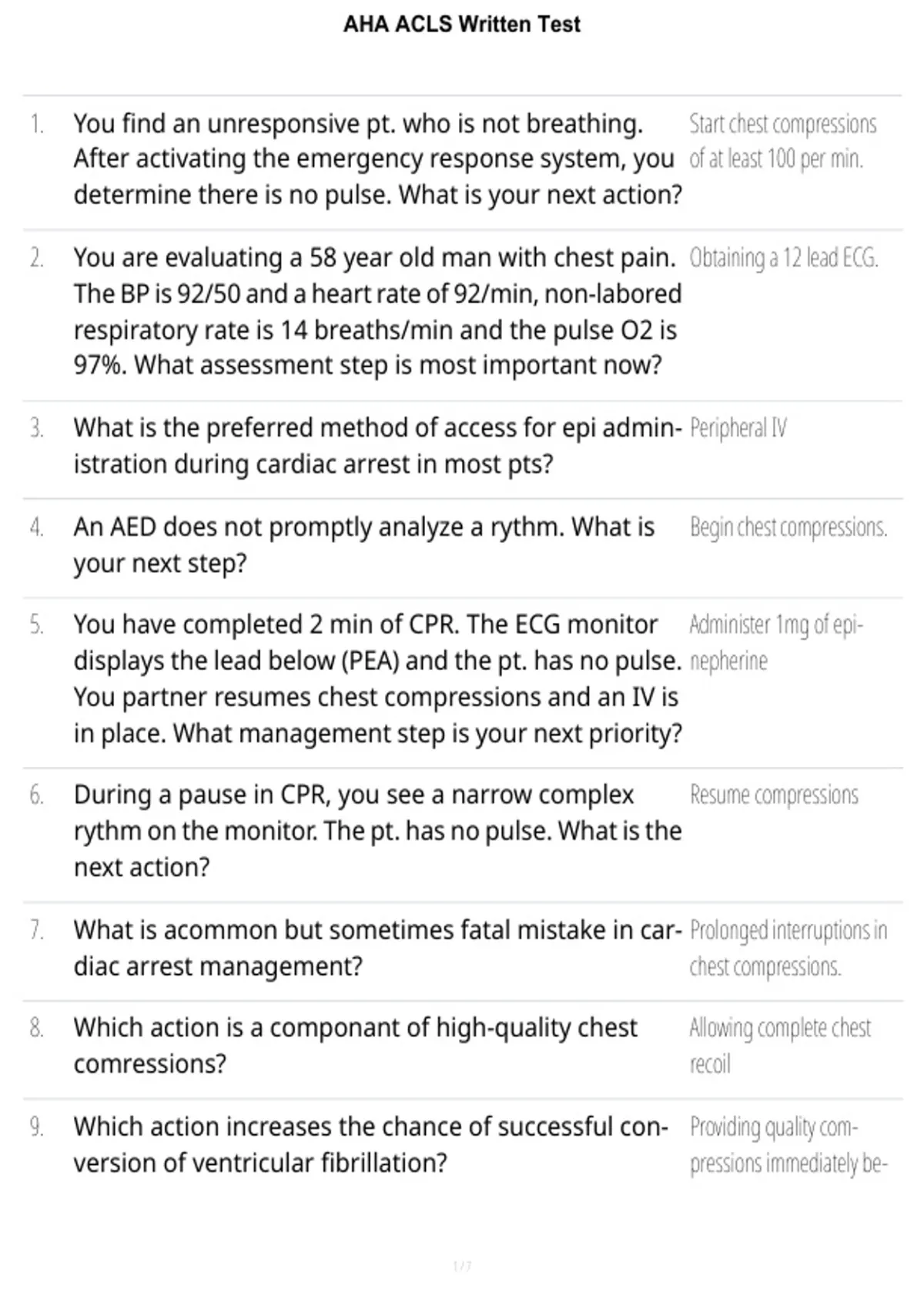
Task: Click answer 'Start chest compressions of at least 100 per min'
Action: (783, 141)
